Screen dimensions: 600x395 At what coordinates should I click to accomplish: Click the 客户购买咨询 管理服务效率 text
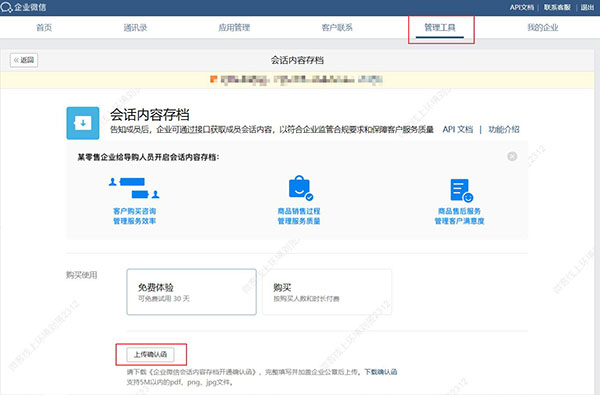134,216
